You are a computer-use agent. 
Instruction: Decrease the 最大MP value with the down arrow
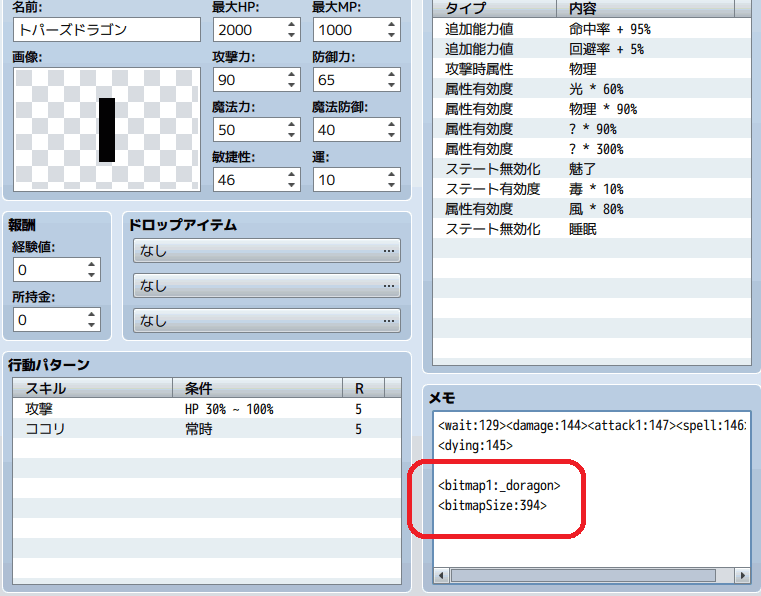tap(391, 35)
